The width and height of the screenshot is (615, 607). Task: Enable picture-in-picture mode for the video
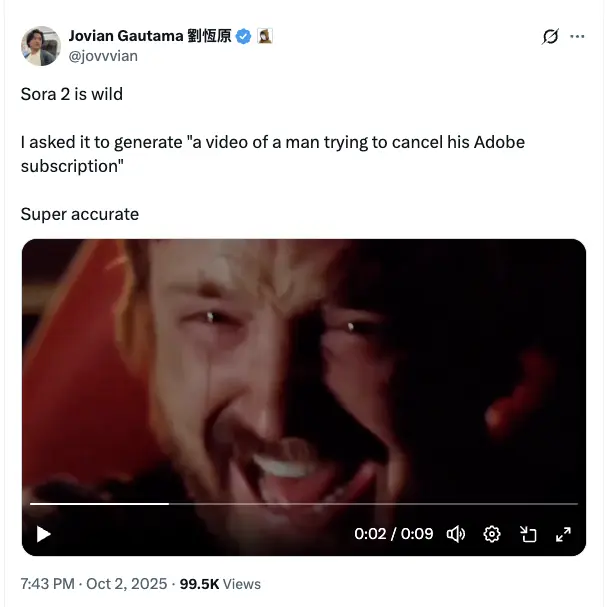(528, 534)
